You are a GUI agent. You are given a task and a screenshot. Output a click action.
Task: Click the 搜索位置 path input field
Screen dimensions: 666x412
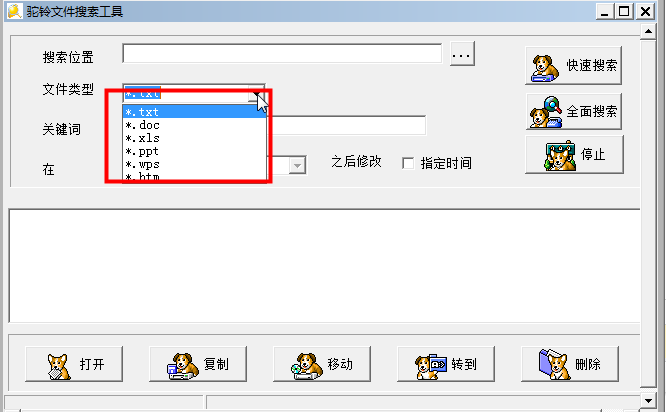pyautogui.click(x=282, y=54)
